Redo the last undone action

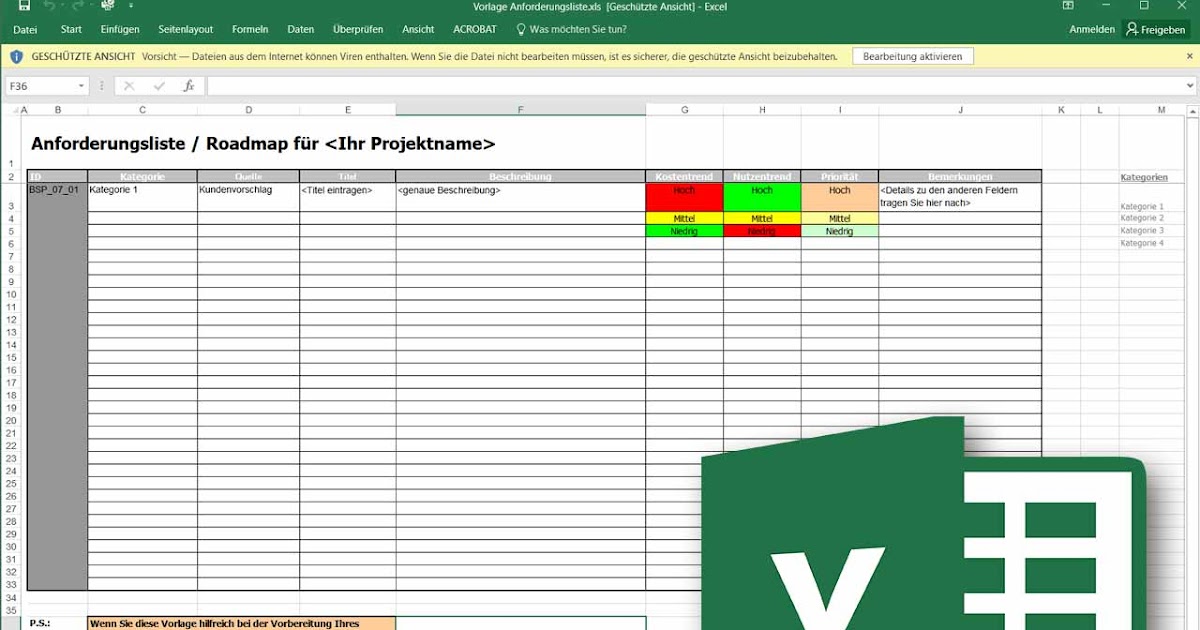[x=77, y=6]
